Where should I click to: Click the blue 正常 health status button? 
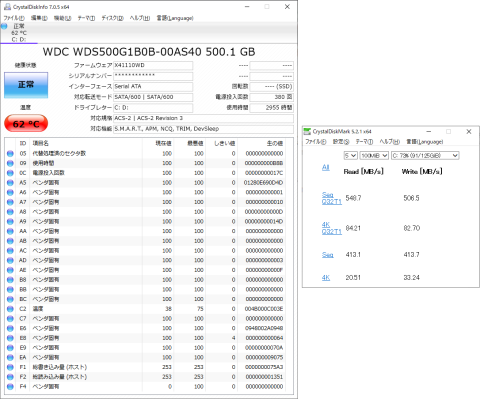[26, 85]
